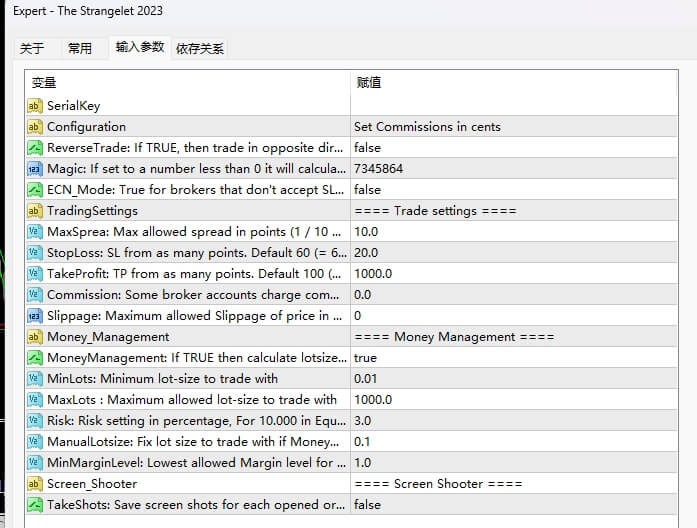The height and width of the screenshot is (528, 697).
Task: Select 'TakeShots: Save screen shots' row
Action: 196,505
